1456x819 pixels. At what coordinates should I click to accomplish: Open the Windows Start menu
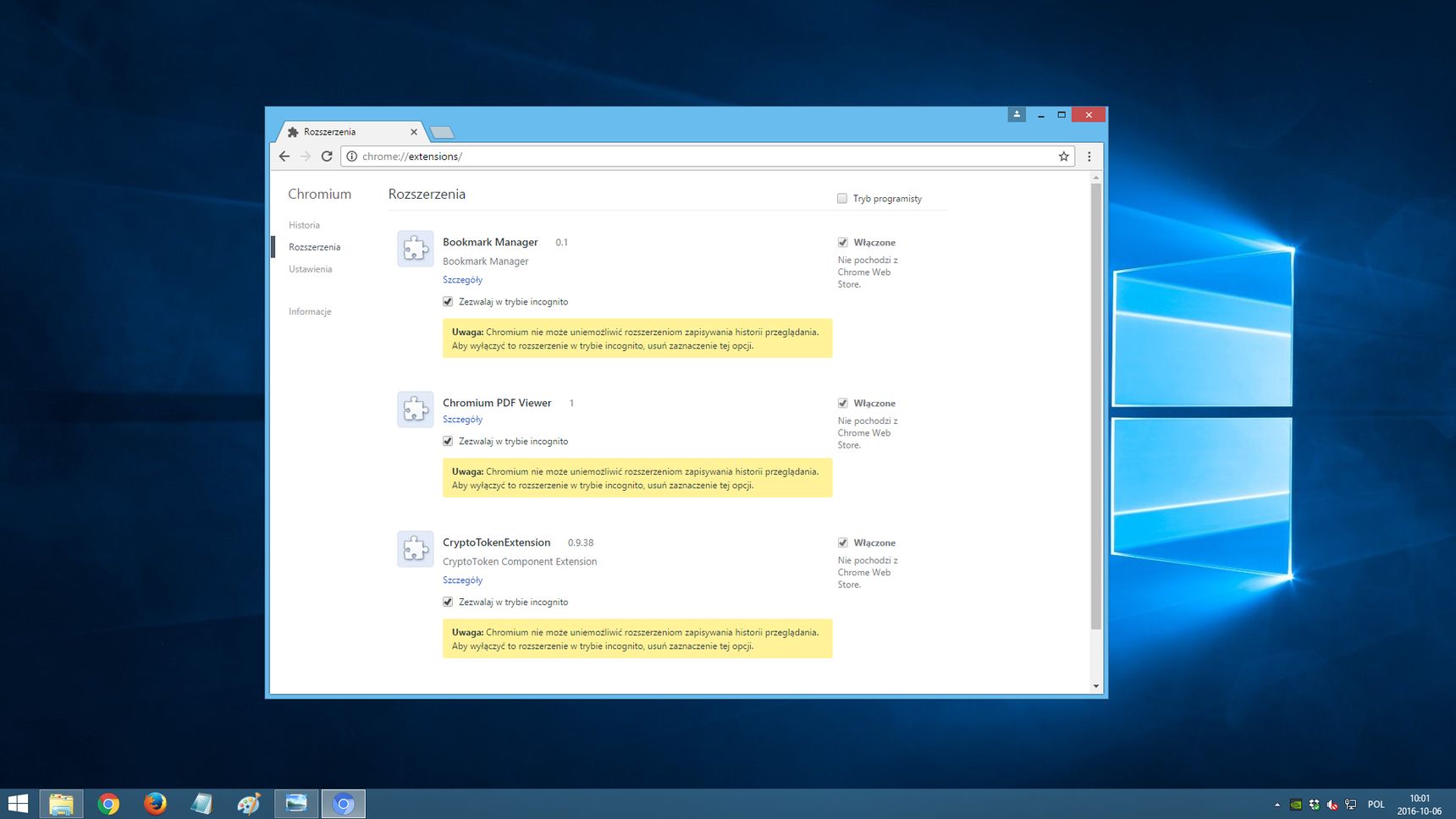click(18, 804)
